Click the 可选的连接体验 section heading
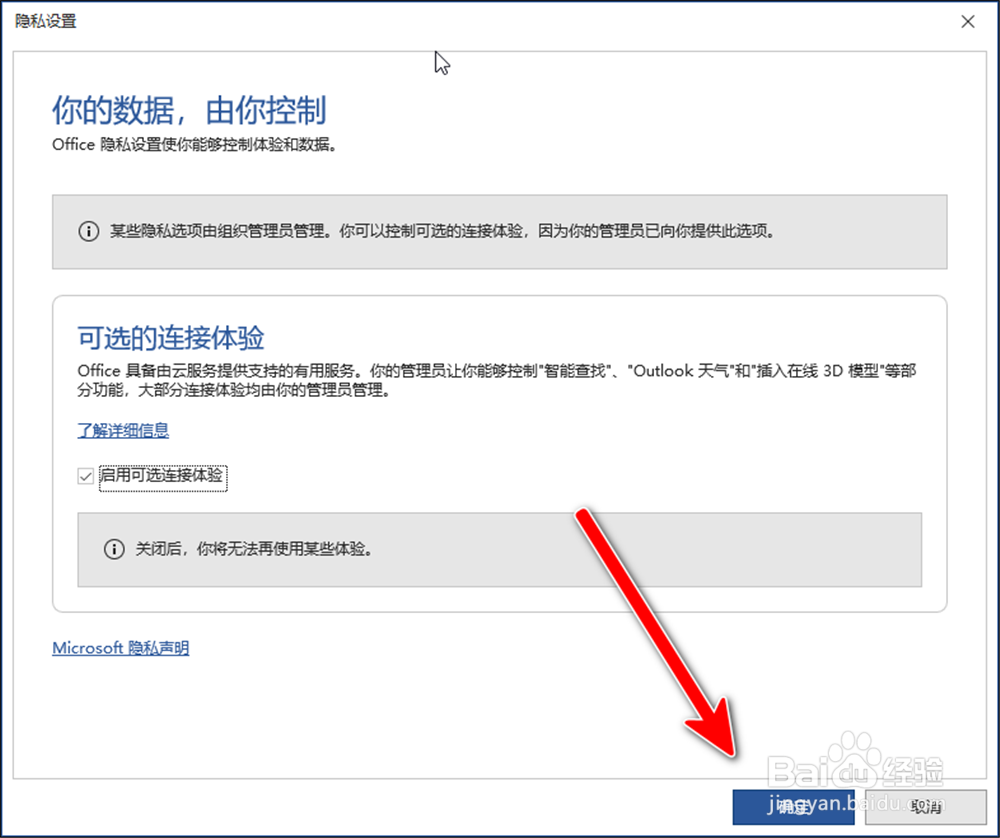 (171, 337)
